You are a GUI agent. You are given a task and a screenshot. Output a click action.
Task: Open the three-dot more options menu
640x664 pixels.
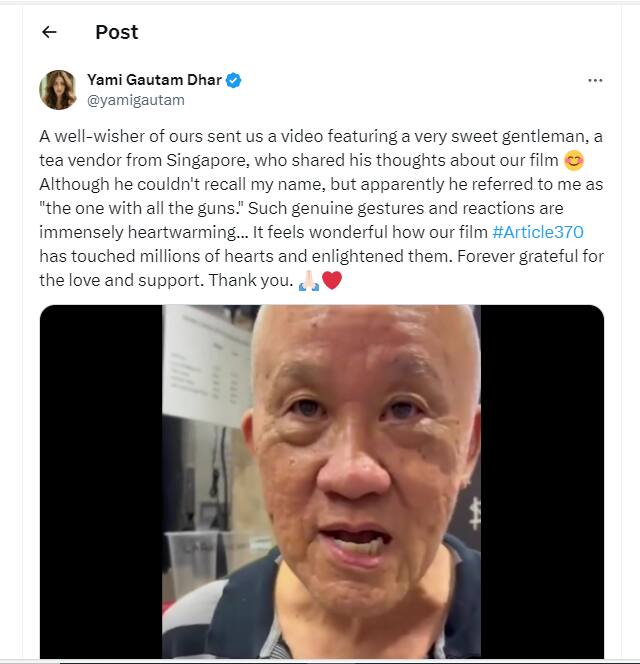point(595,80)
